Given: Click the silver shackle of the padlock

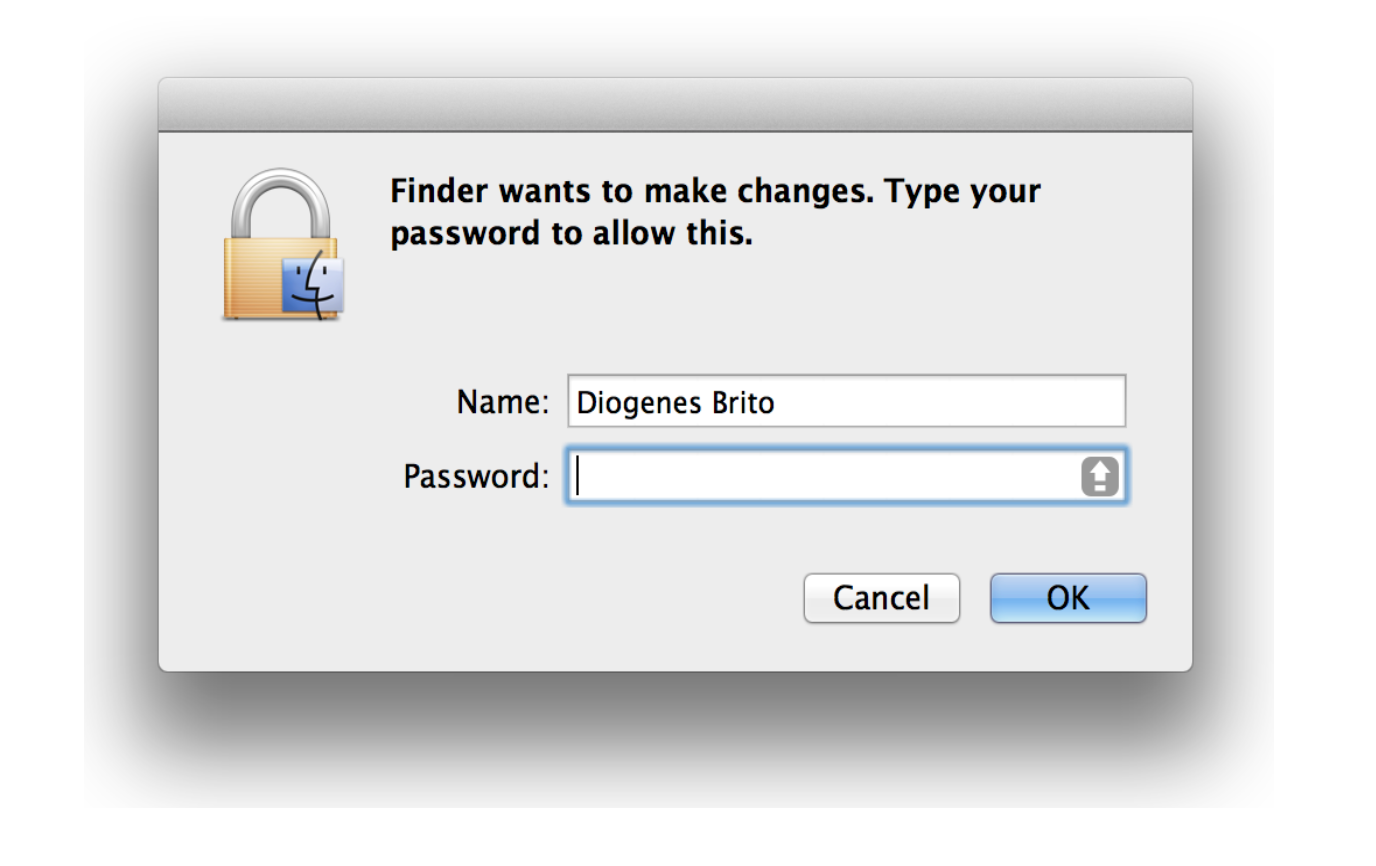Looking at the screenshot, I should (x=280, y=205).
